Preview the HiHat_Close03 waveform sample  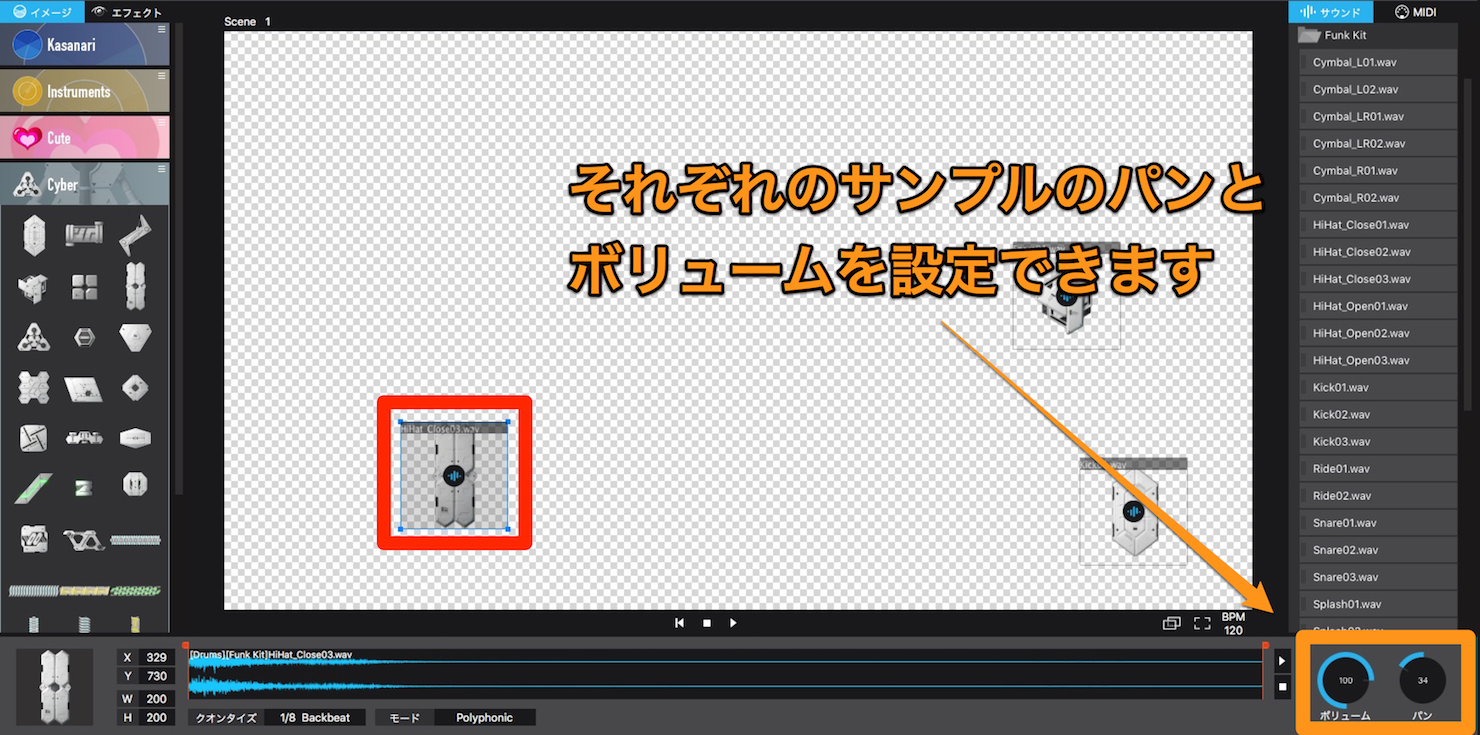click(1283, 661)
